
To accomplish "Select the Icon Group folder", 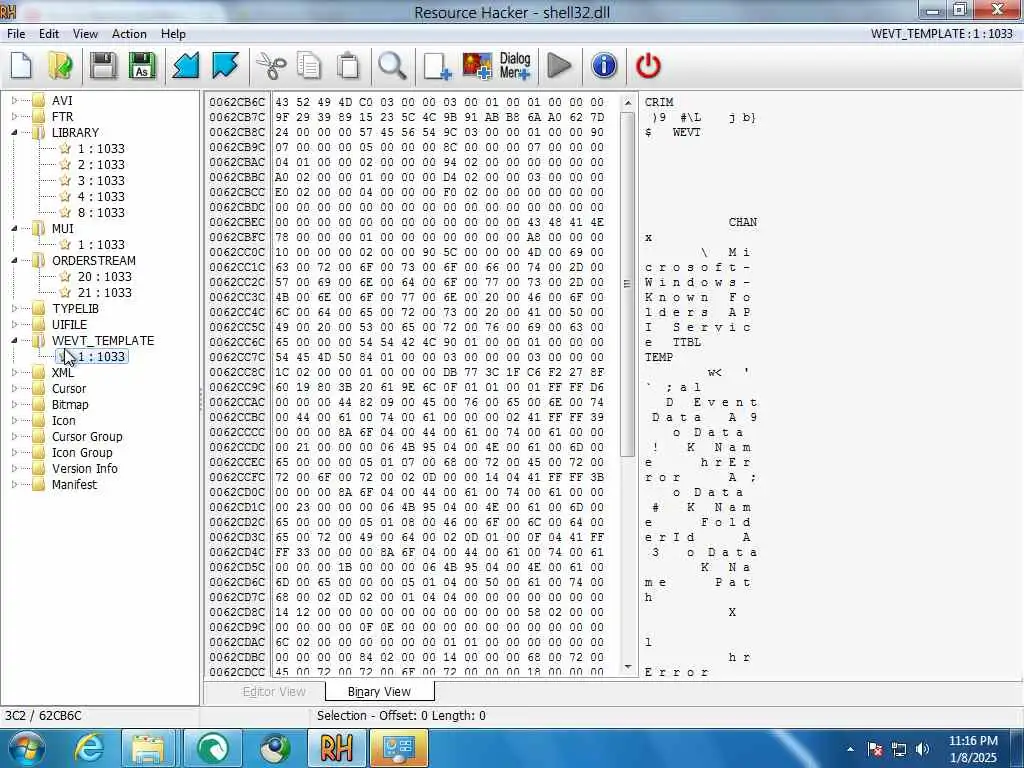I will (82, 453).
